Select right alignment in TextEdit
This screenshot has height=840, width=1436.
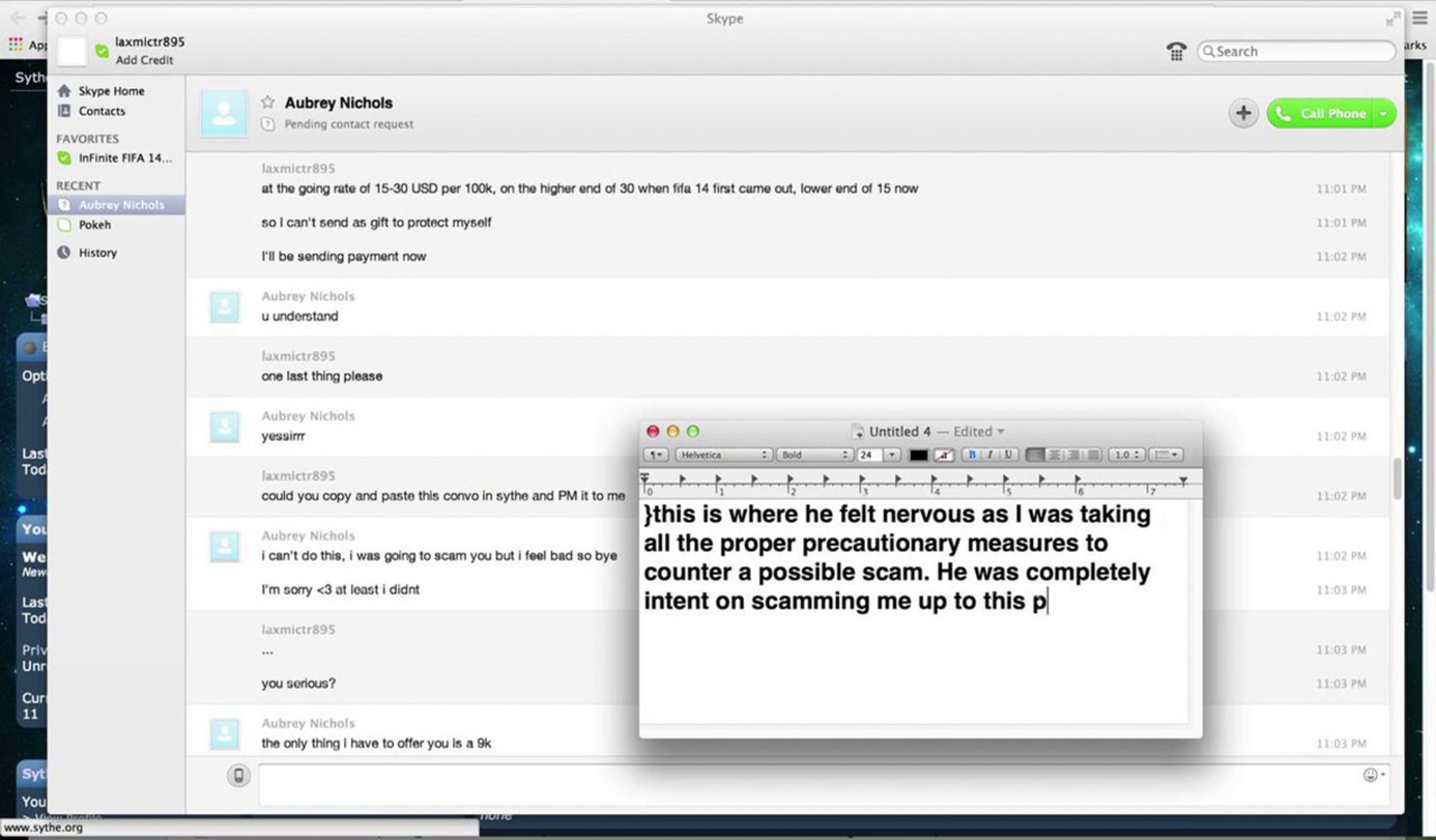click(1073, 455)
